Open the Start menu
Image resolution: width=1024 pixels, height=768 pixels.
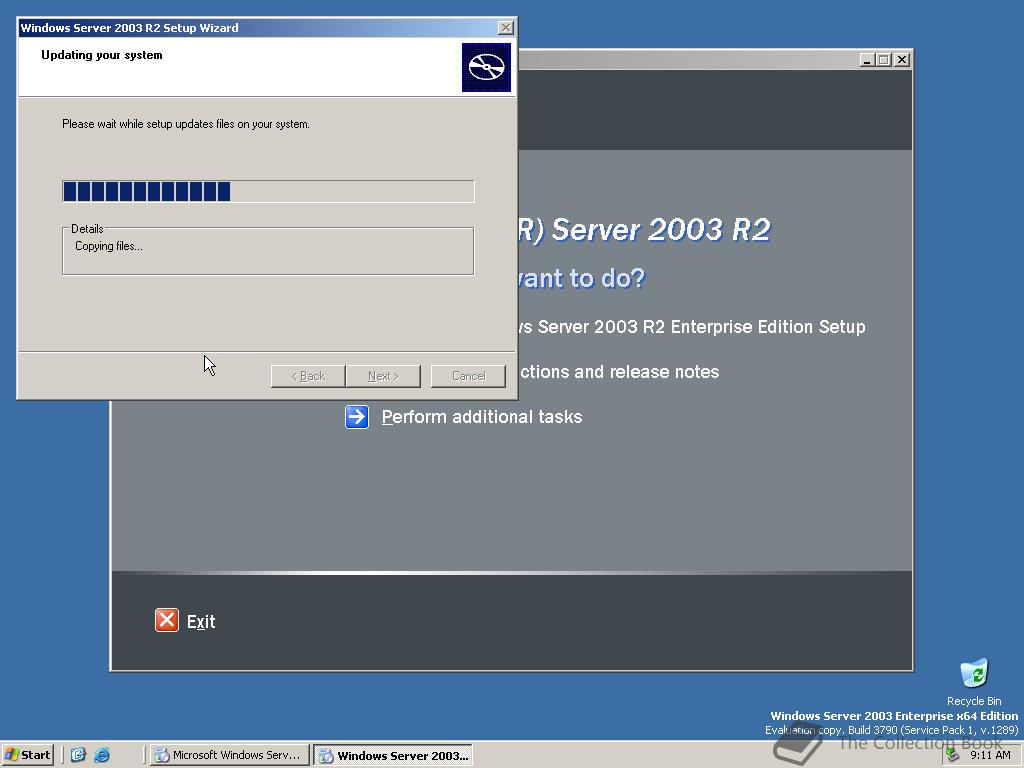point(27,755)
